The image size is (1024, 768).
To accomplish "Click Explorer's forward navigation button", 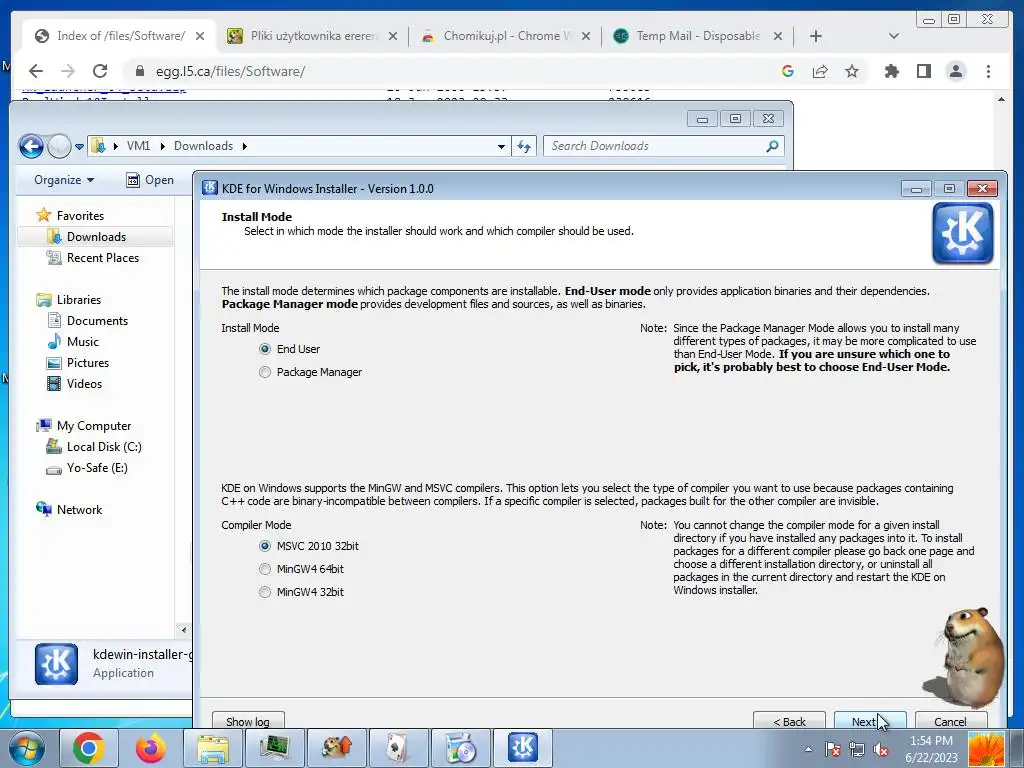I will pyautogui.click(x=59, y=146).
